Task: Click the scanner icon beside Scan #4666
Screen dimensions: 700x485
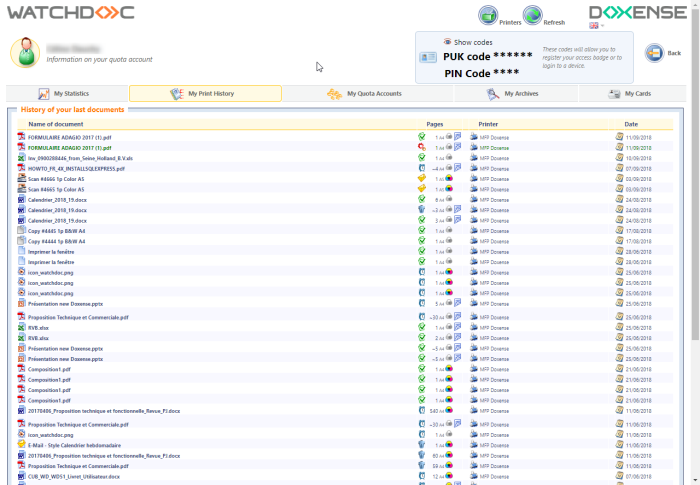Action: [x=21, y=178]
